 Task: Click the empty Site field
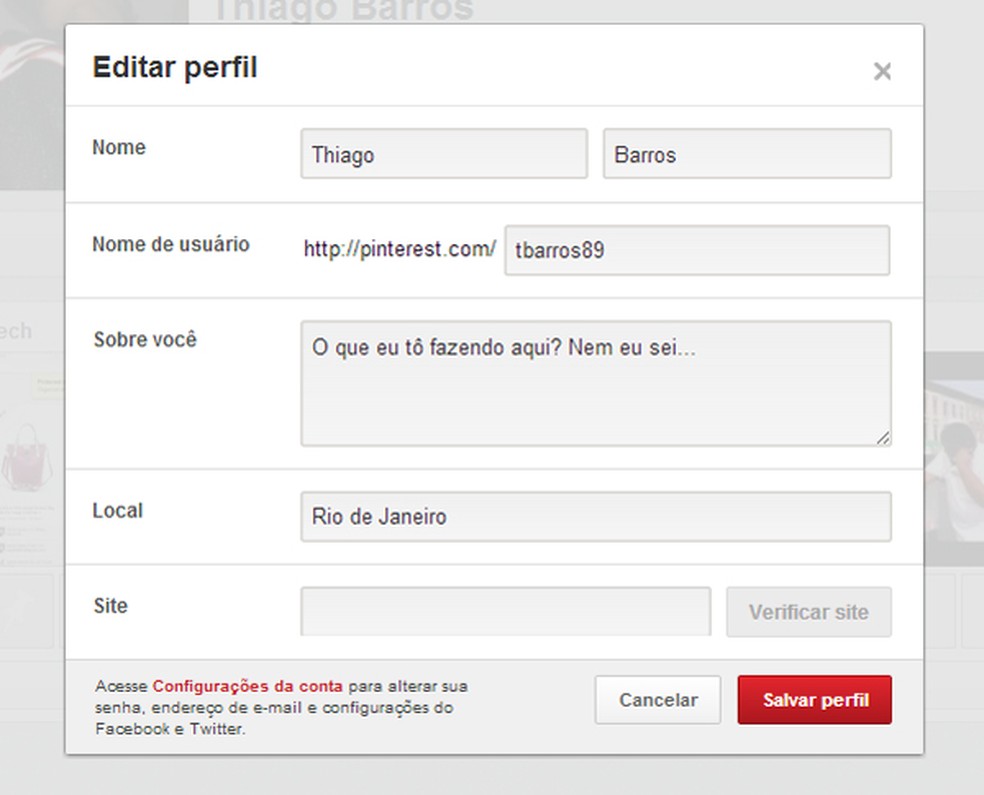pos(504,611)
